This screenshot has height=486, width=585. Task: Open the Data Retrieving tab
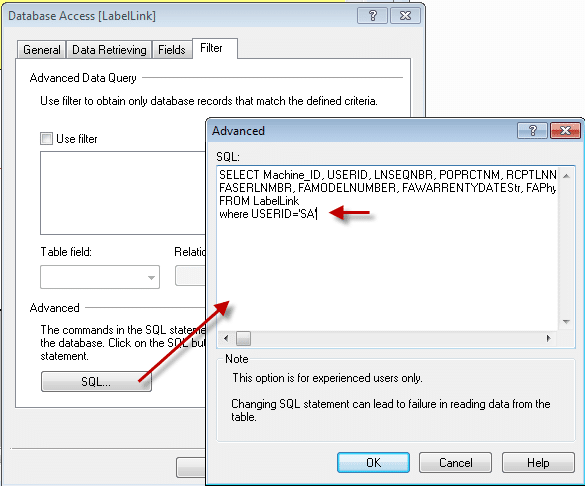click(109, 50)
